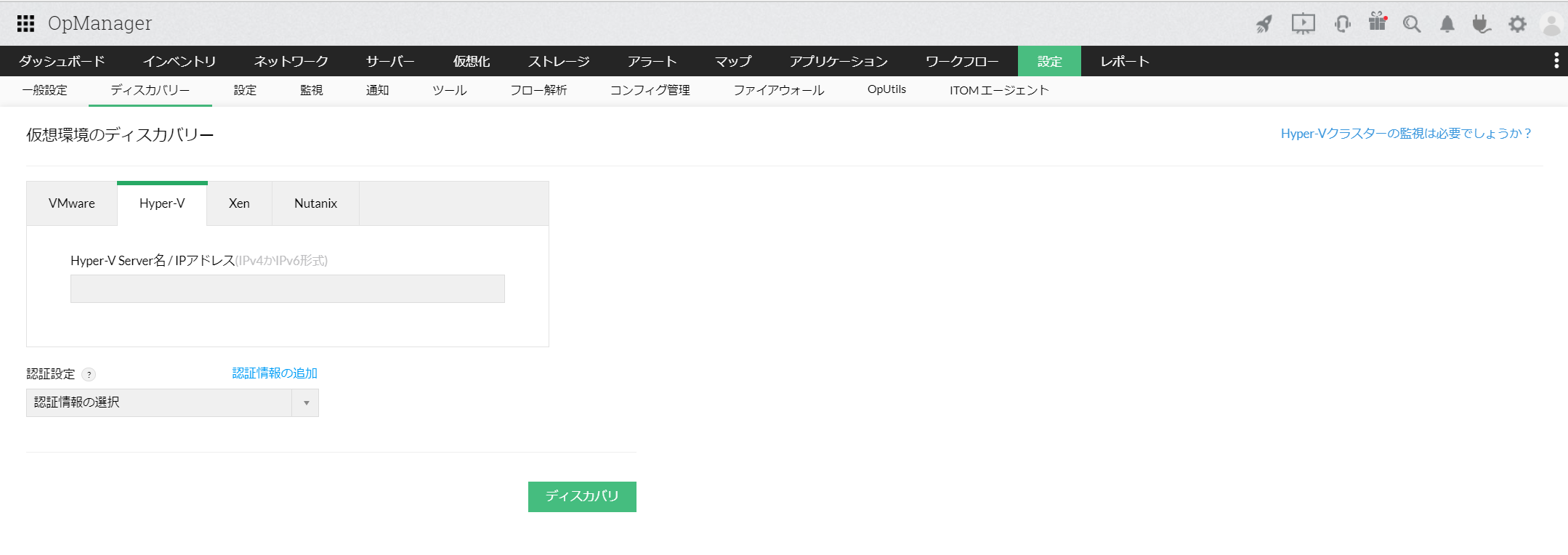Open the フロー解析 sub-tab
This screenshot has height=555, width=1568.
(x=538, y=90)
